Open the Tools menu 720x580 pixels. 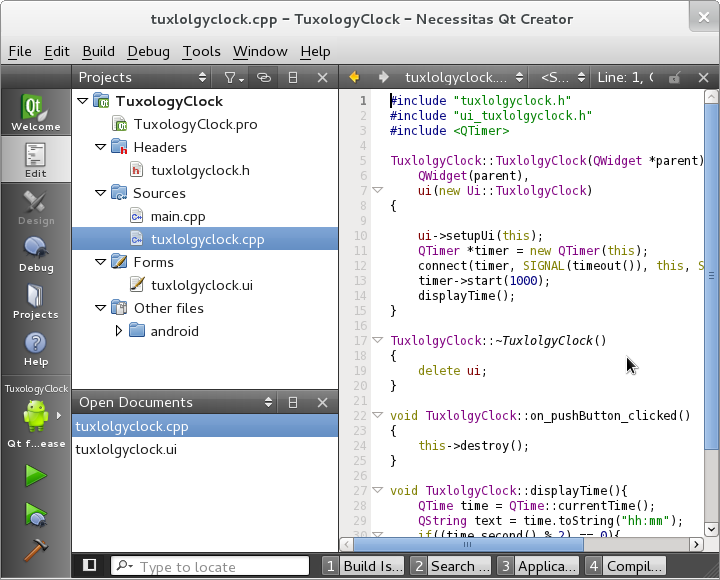(x=202, y=51)
